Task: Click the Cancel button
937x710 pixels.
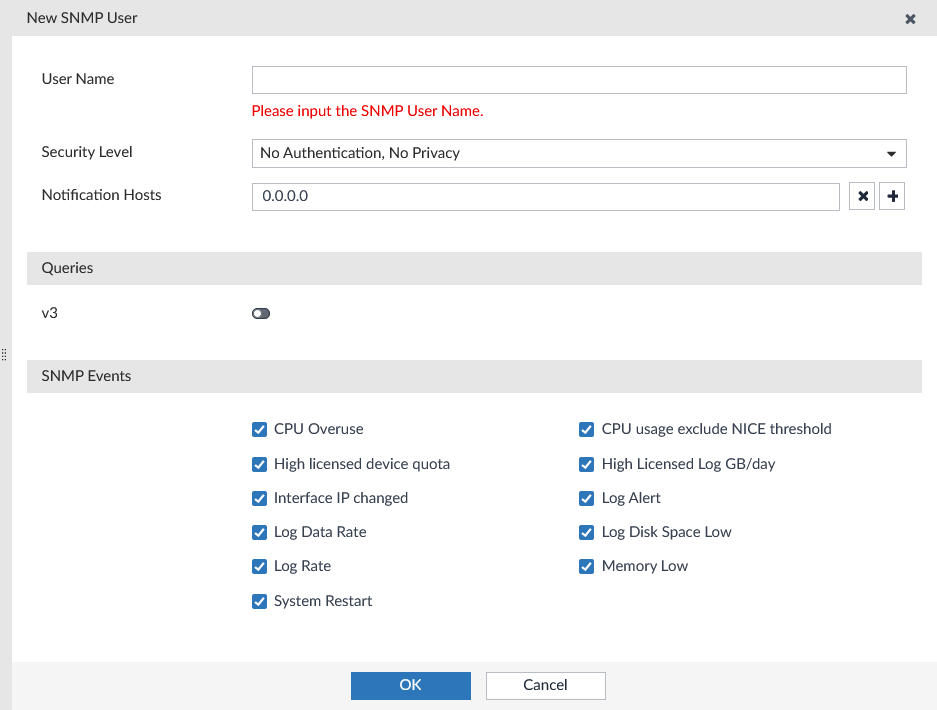Action: (x=545, y=685)
